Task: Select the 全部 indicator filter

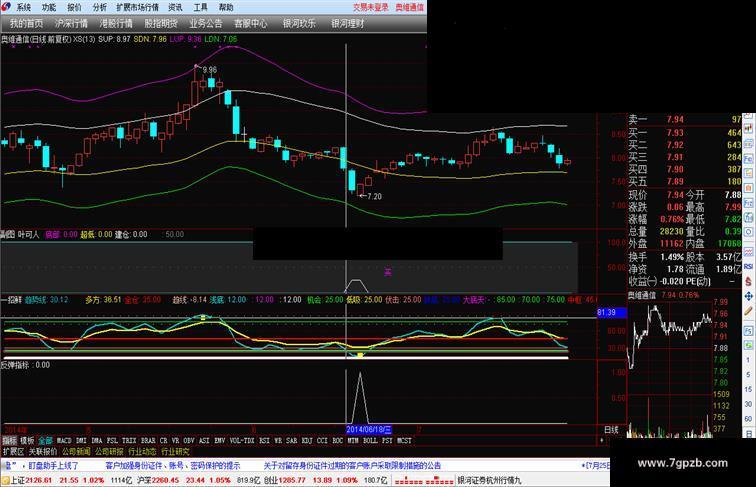Action: pyautogui.click(x=45, y=440)
